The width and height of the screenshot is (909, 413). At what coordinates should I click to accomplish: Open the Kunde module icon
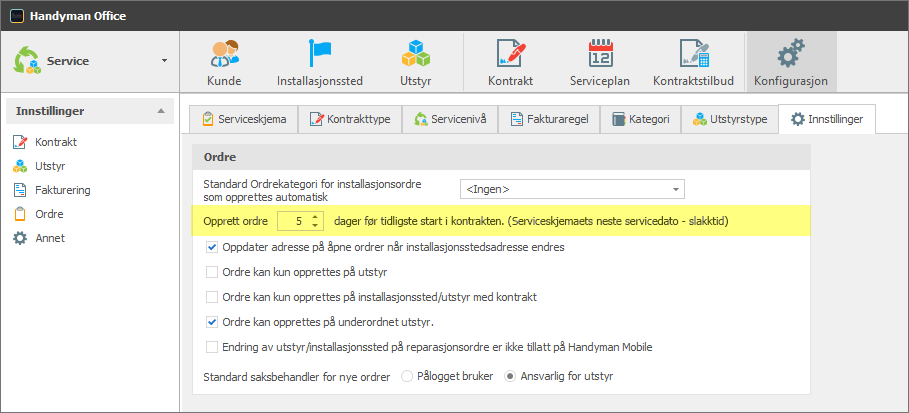click(224, 54)
